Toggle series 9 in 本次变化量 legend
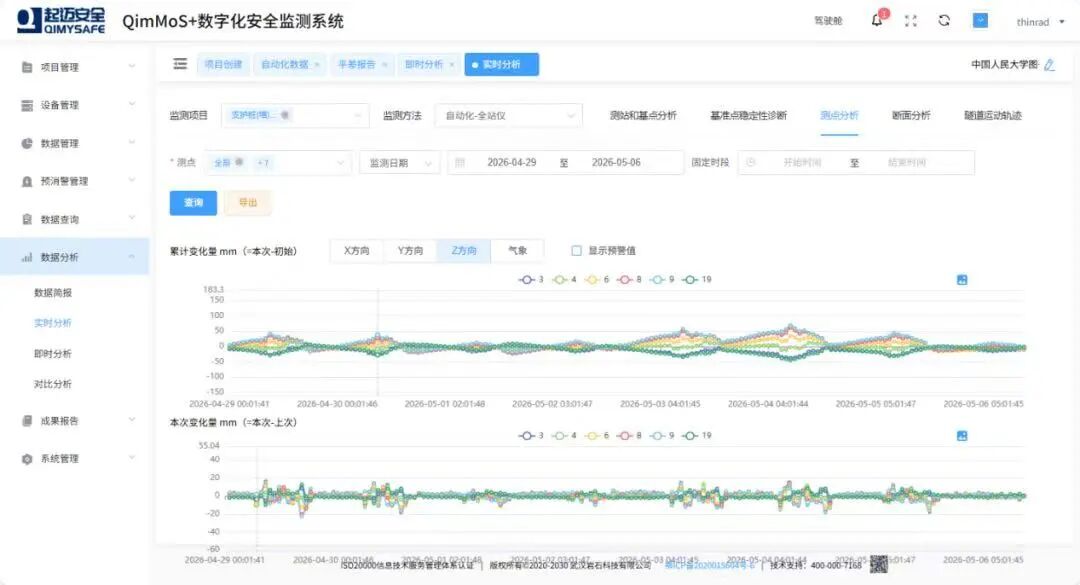This screenshot has height=585, width=1080. [x=662, y=435]
